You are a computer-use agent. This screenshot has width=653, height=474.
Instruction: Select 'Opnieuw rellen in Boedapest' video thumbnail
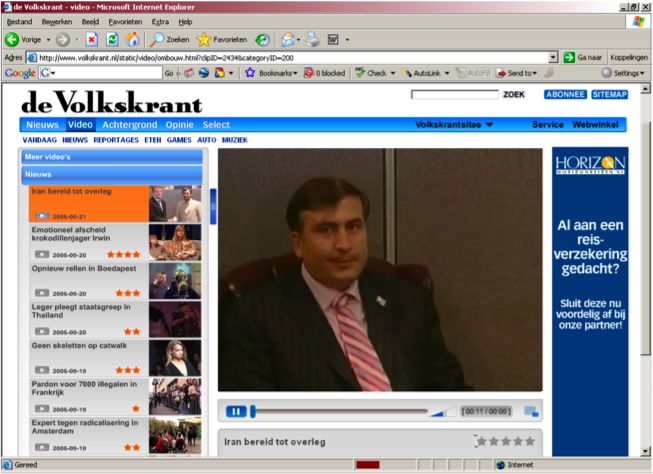coord(175,281)
